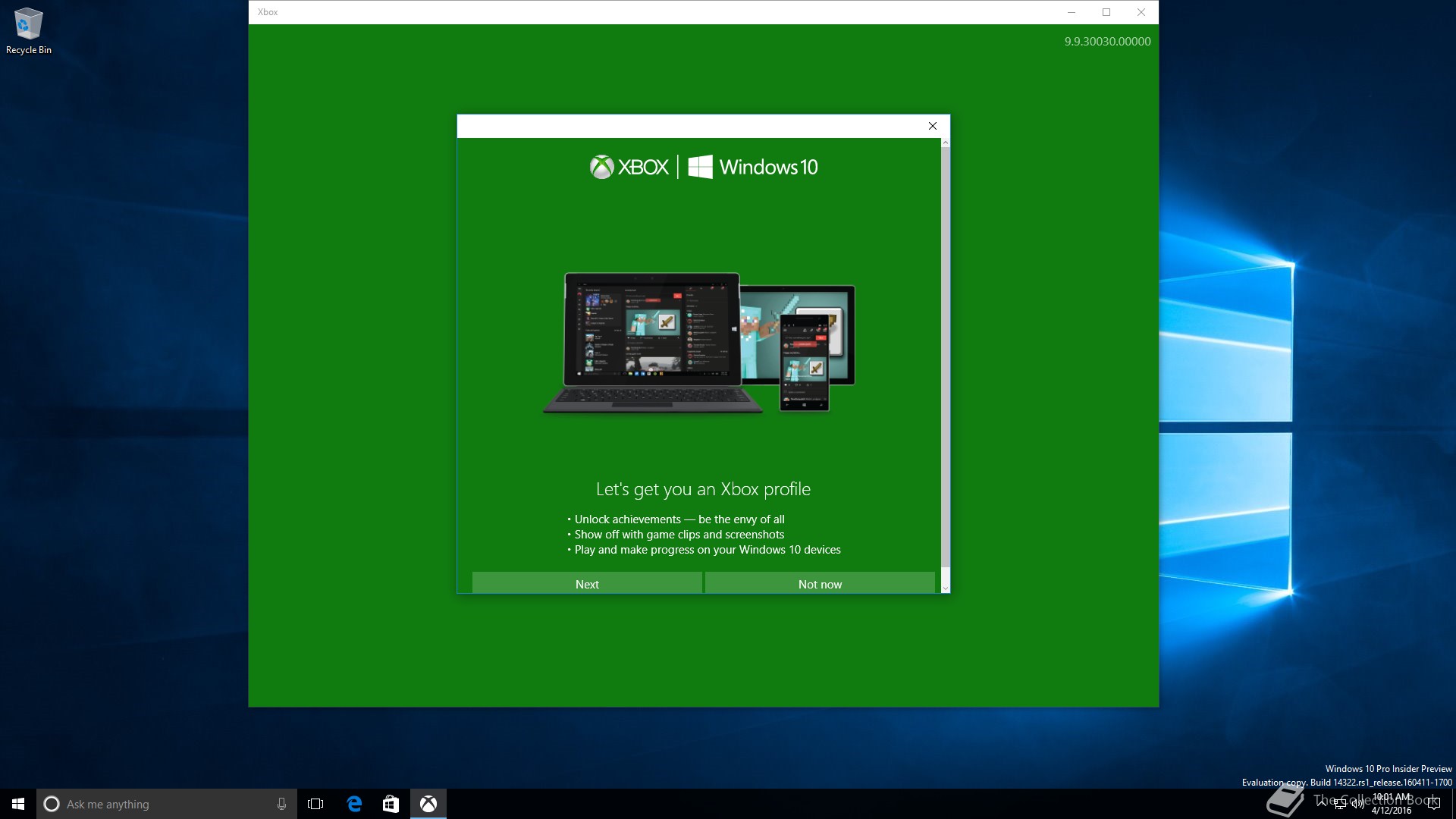Select the Recycle Bin desktop icon
1456x819 pixels.
29,32
